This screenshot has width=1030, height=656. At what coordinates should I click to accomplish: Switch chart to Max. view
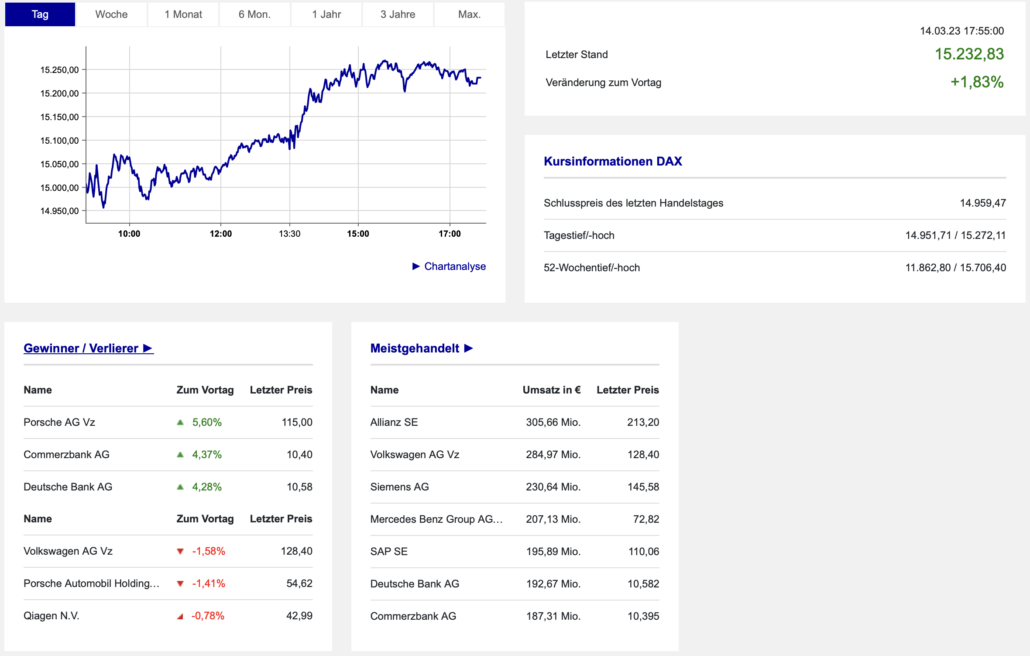[x=469, y=14]
